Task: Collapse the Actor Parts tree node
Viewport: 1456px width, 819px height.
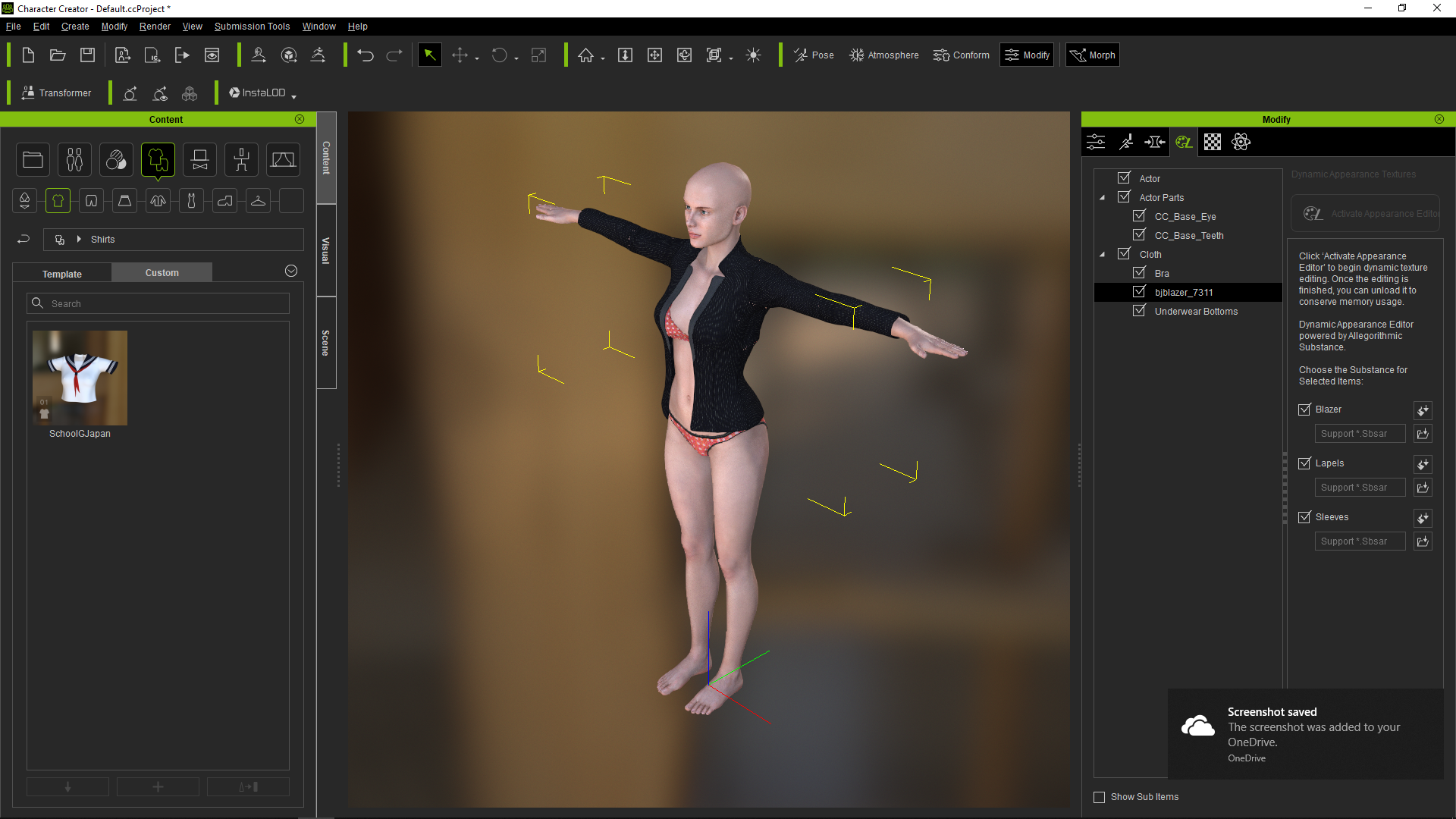Action: [1103, 198]
